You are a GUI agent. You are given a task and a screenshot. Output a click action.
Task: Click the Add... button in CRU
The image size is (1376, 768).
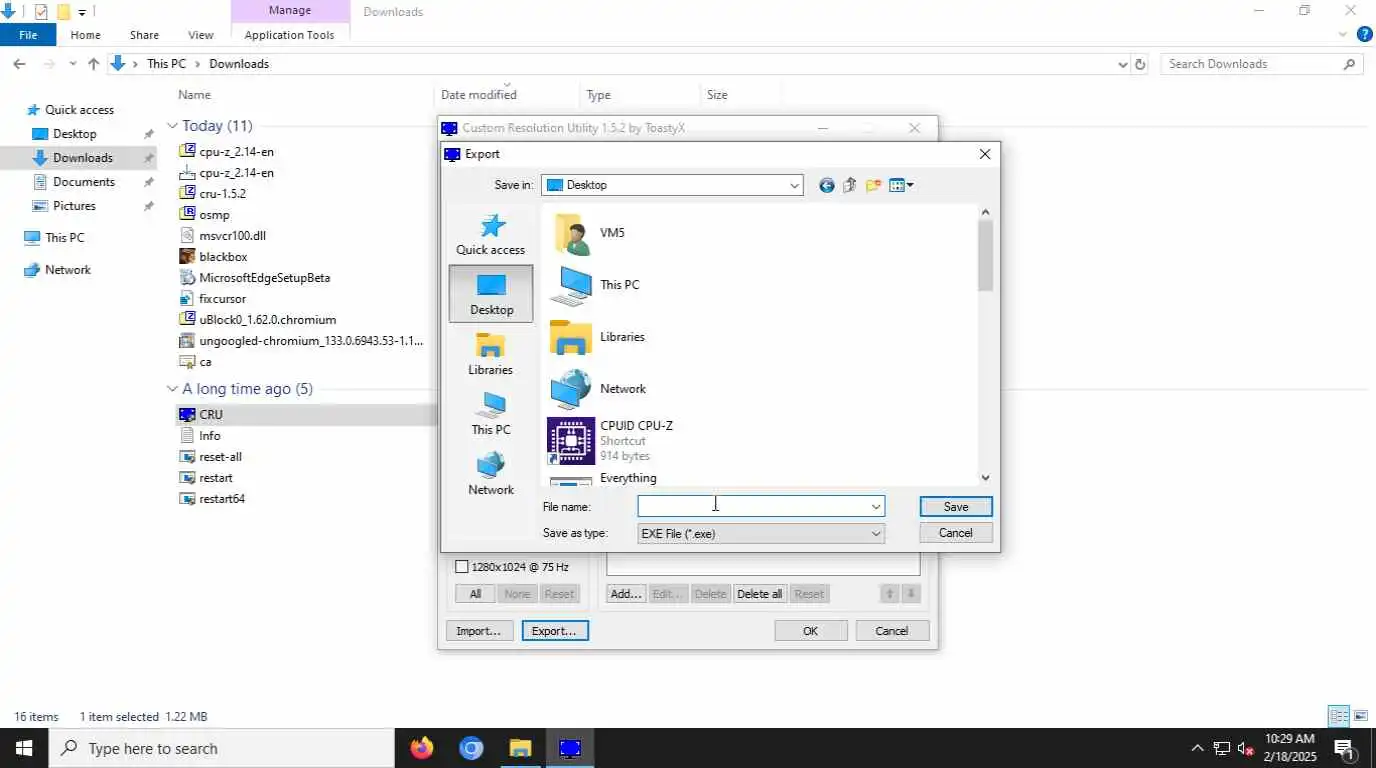point(626,594)
